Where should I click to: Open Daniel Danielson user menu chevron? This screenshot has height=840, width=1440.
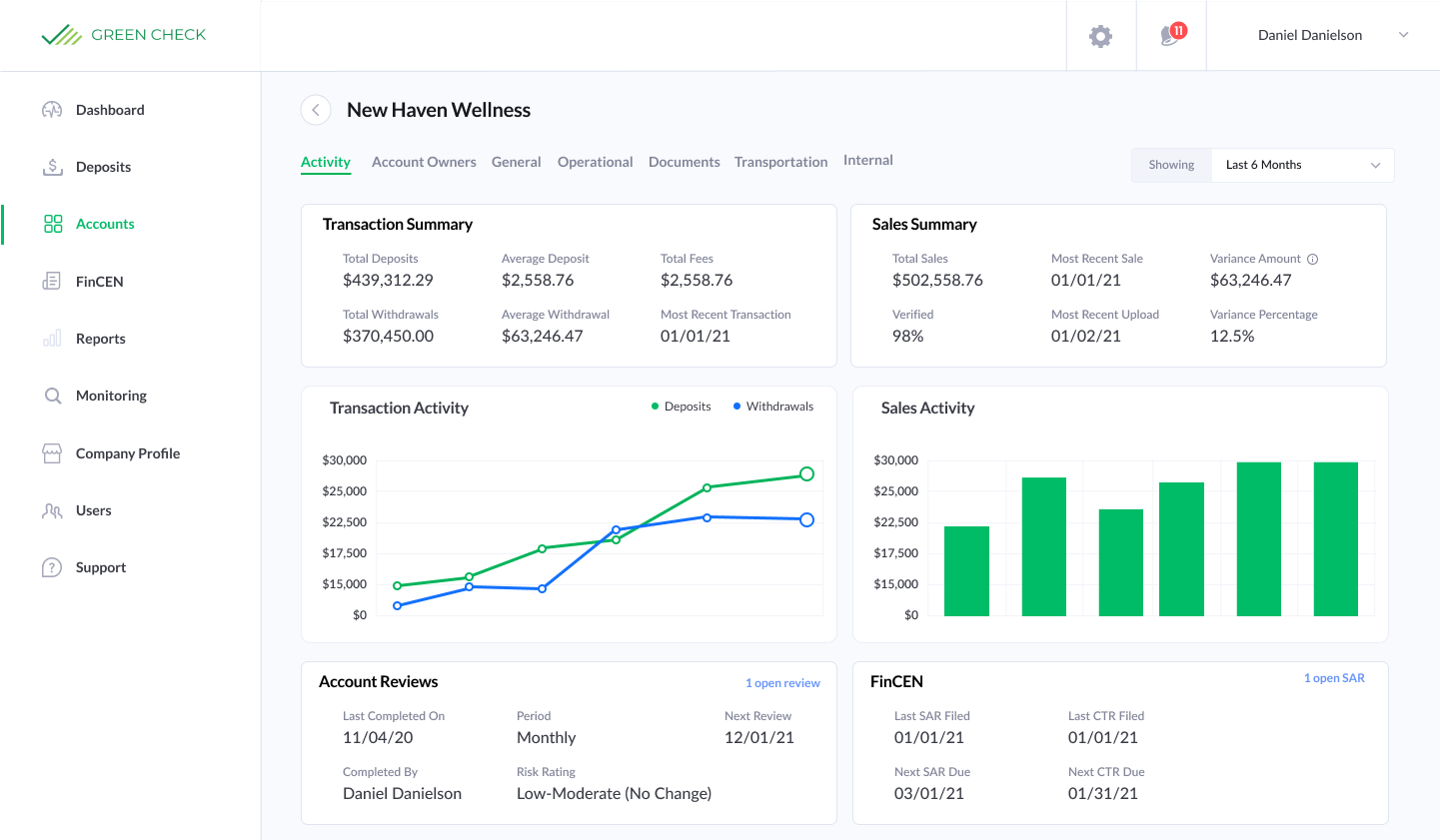[1403, 35]
